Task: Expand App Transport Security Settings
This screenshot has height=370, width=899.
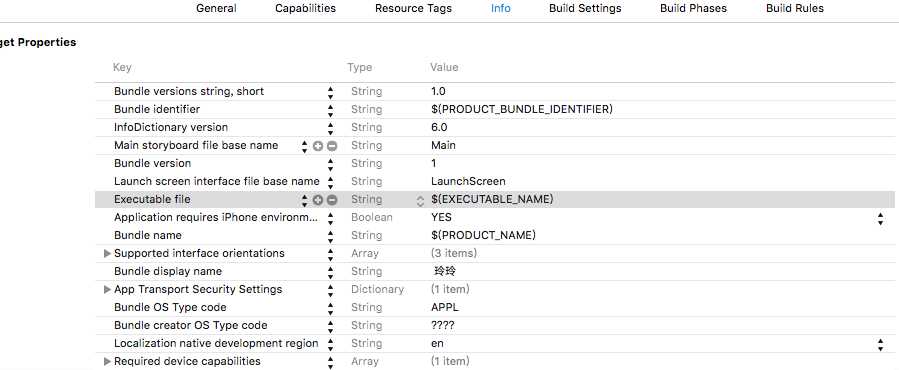Action: coord(107,289)
